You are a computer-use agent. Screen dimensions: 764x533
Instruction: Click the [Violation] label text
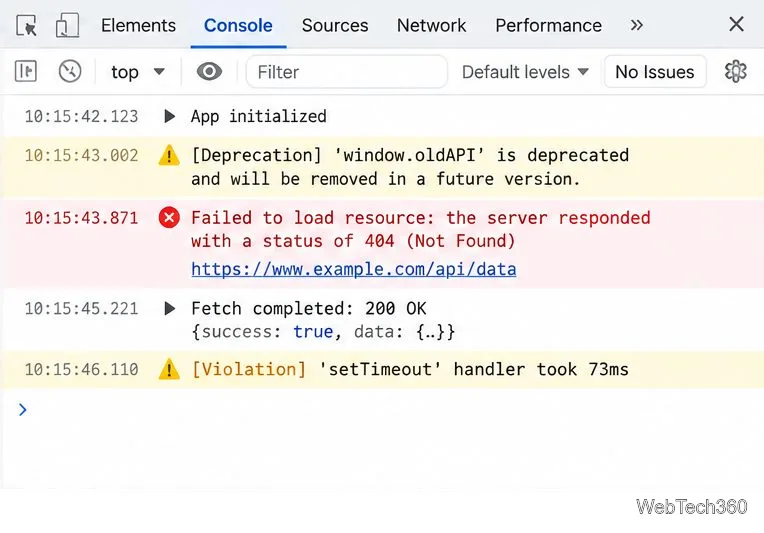[249, 369]
